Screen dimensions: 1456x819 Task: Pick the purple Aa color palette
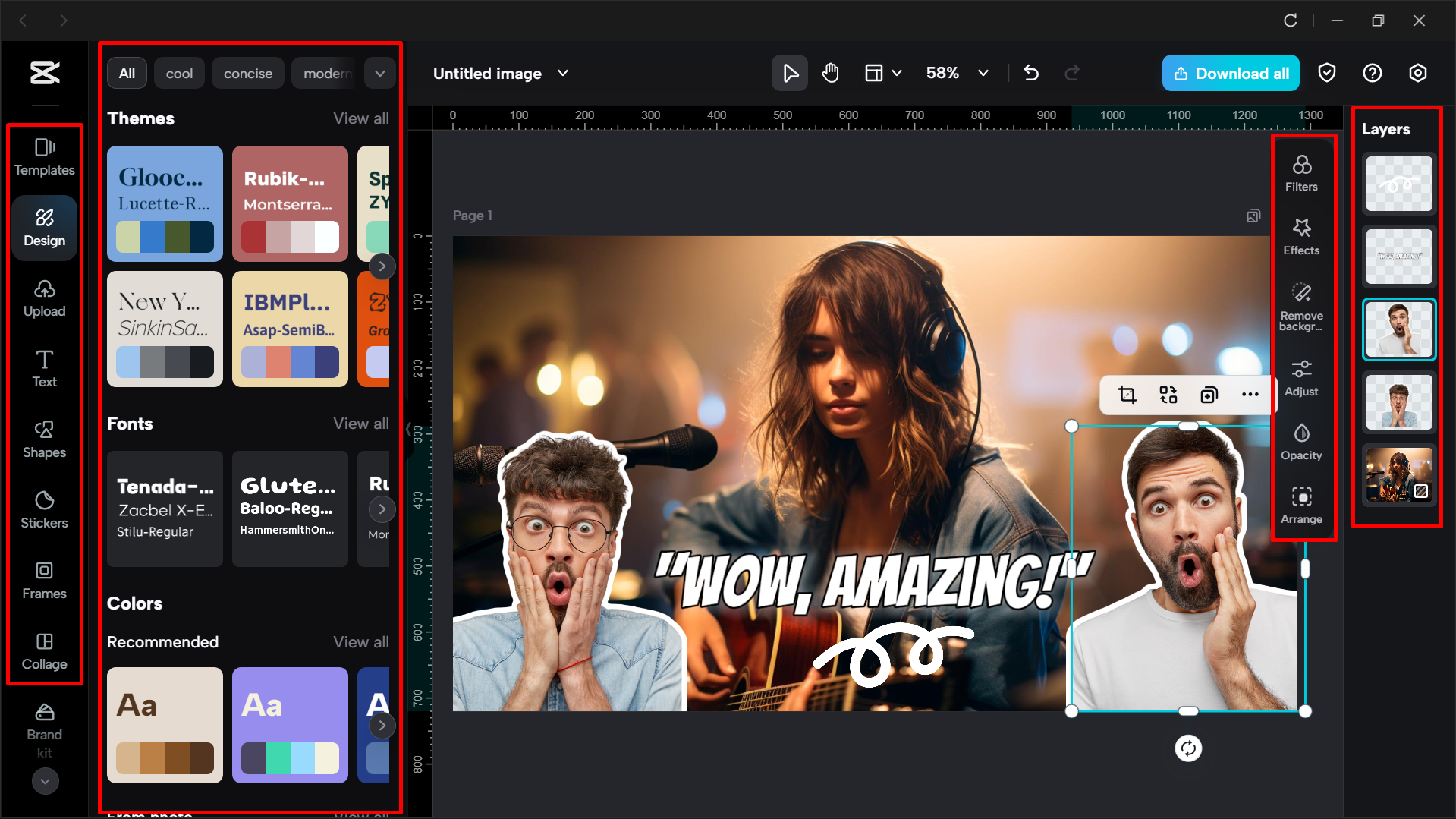[290, 725]
